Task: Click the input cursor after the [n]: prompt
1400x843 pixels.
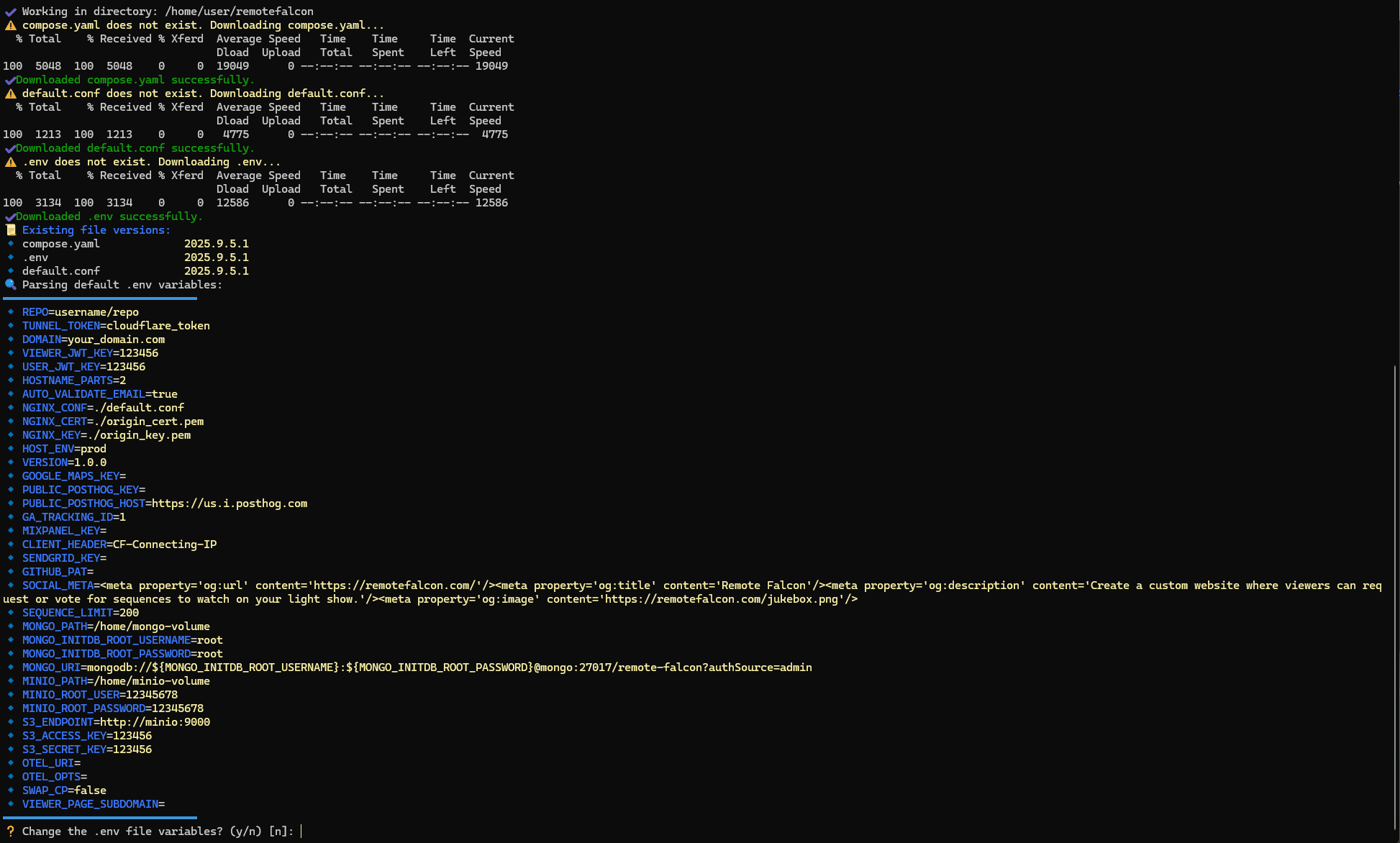Action: 301,831
